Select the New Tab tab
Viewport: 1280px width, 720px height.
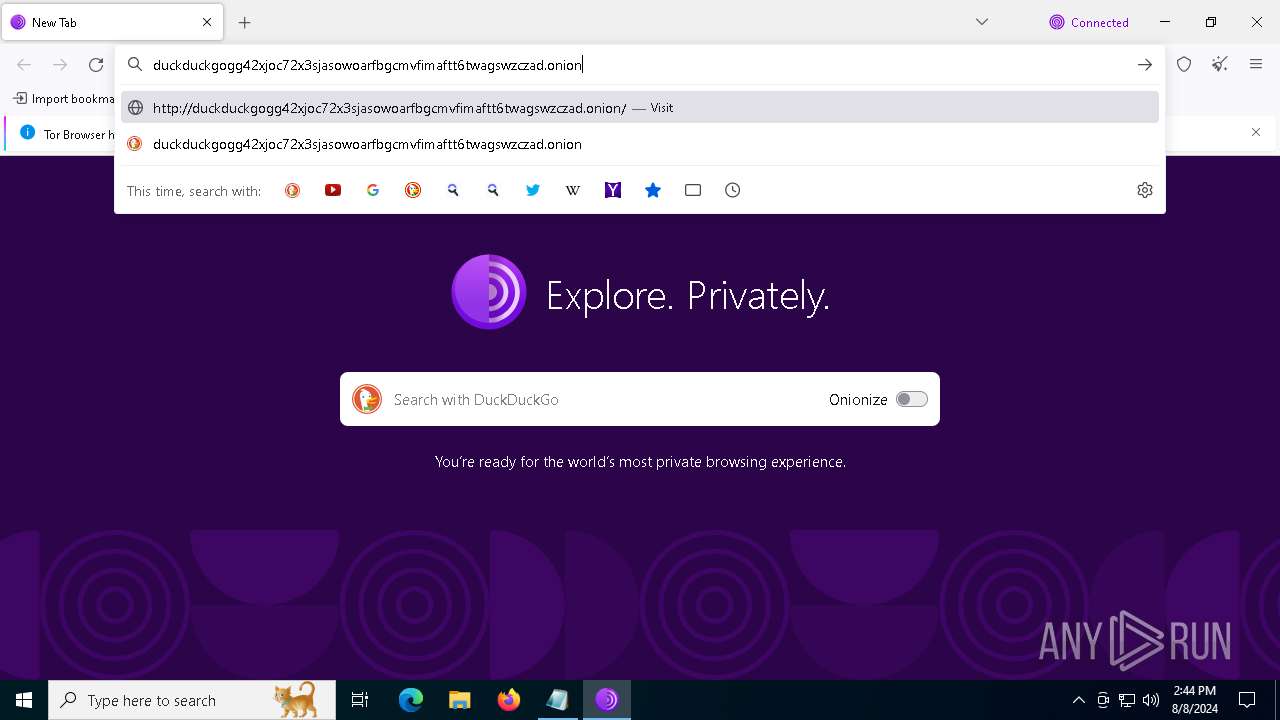coord(112,22)
